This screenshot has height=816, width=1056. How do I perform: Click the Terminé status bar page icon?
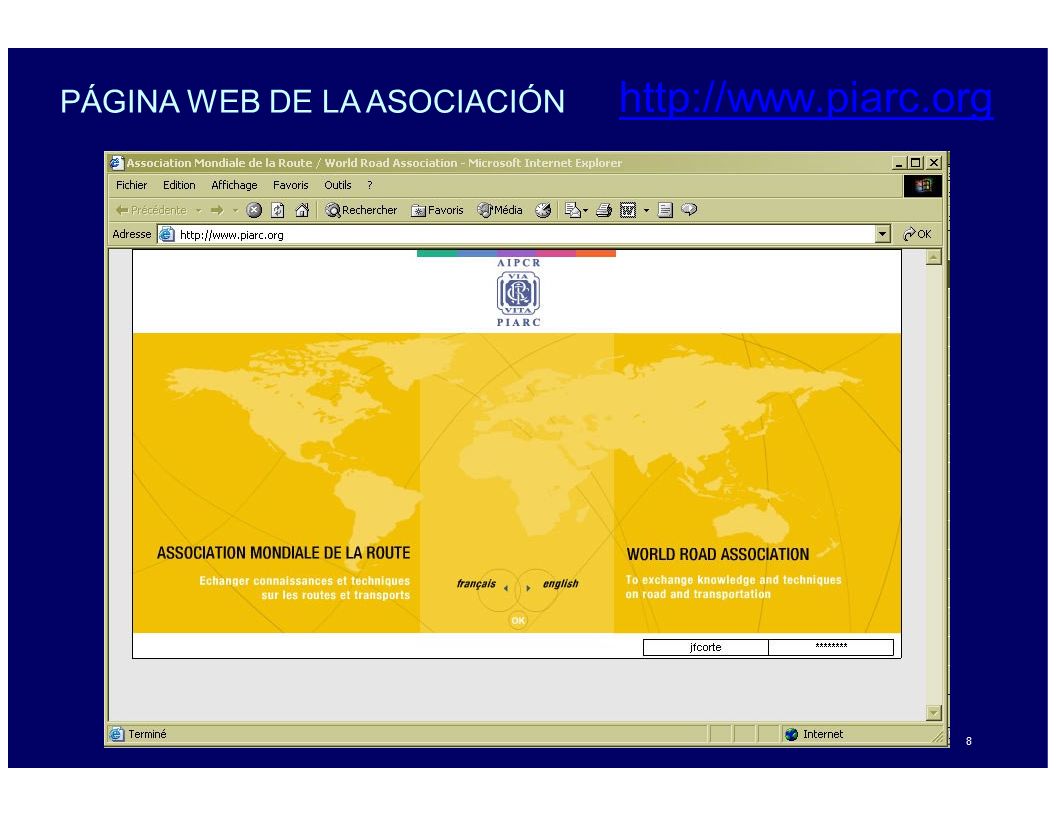point(117,735)
